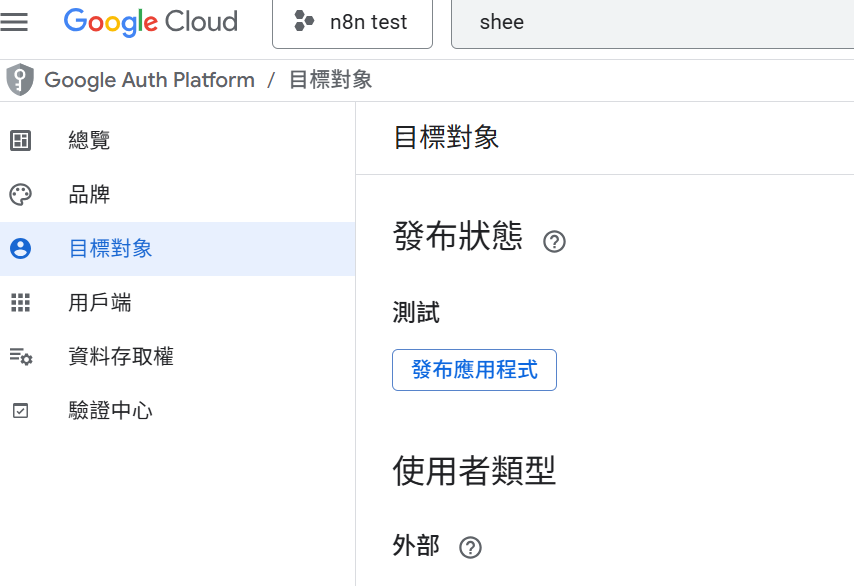Open 驗證中心 in the sidebar
854x586 pixels.
click(110, 411)
